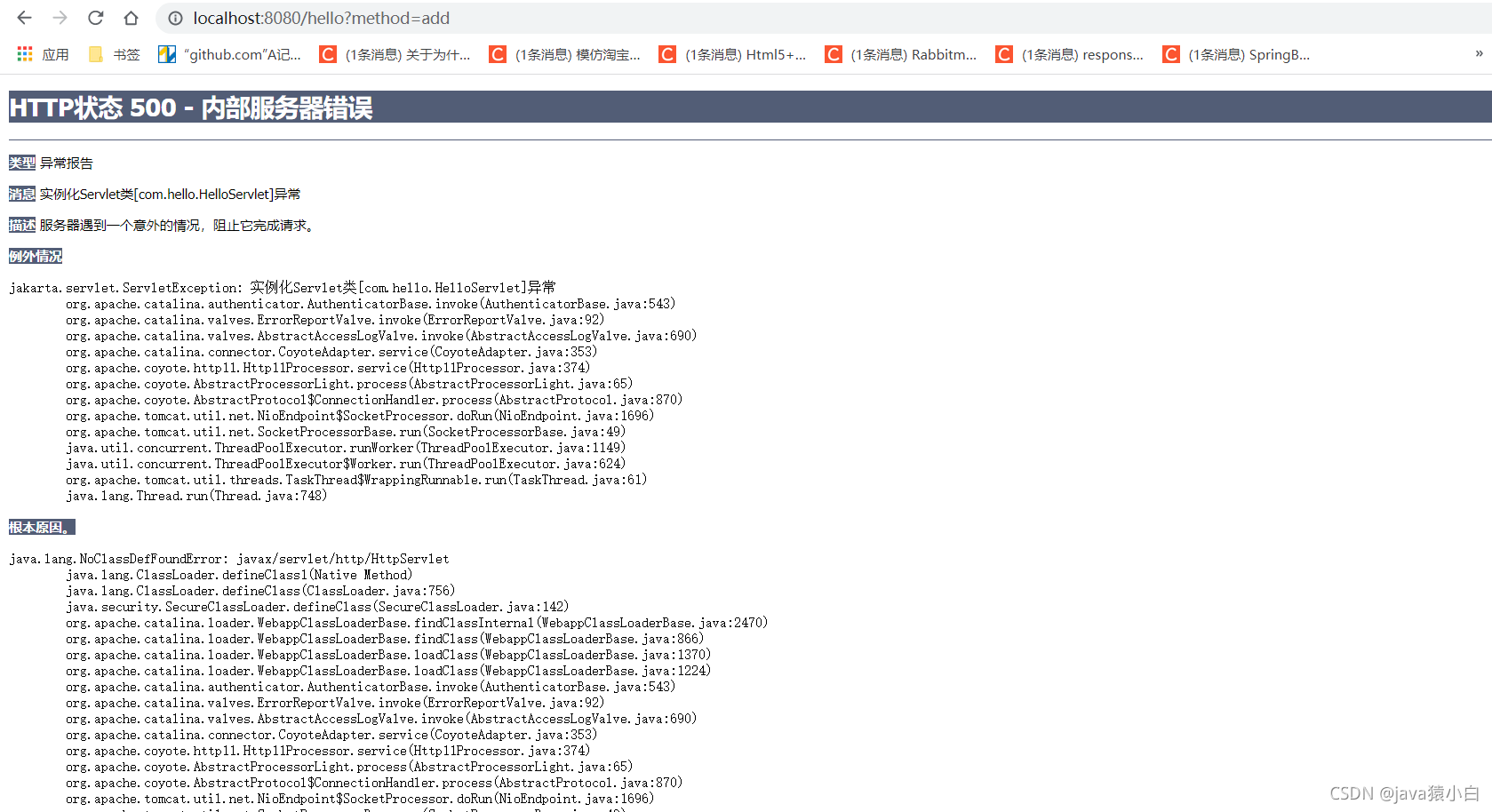Go forward with the forward arrow
The height and width of the screenshot is (812, 1492).
(60, 18)
